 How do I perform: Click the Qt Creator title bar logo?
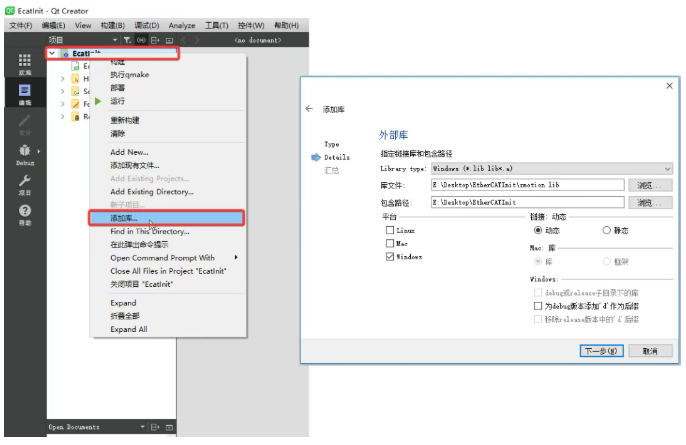click(x=10, y=11)
